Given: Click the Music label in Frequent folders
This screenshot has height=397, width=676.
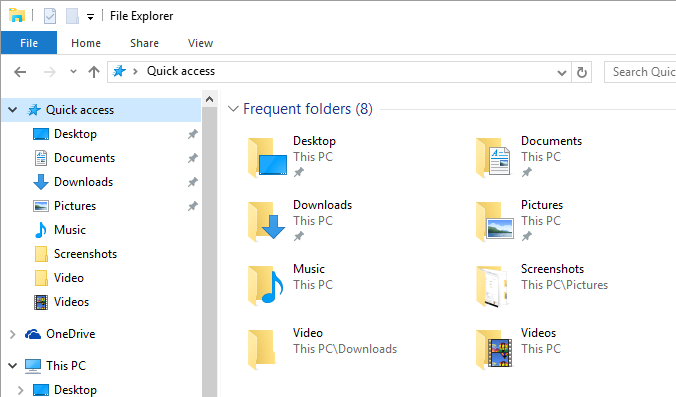Looking at the screenshot, I should 309,269.
